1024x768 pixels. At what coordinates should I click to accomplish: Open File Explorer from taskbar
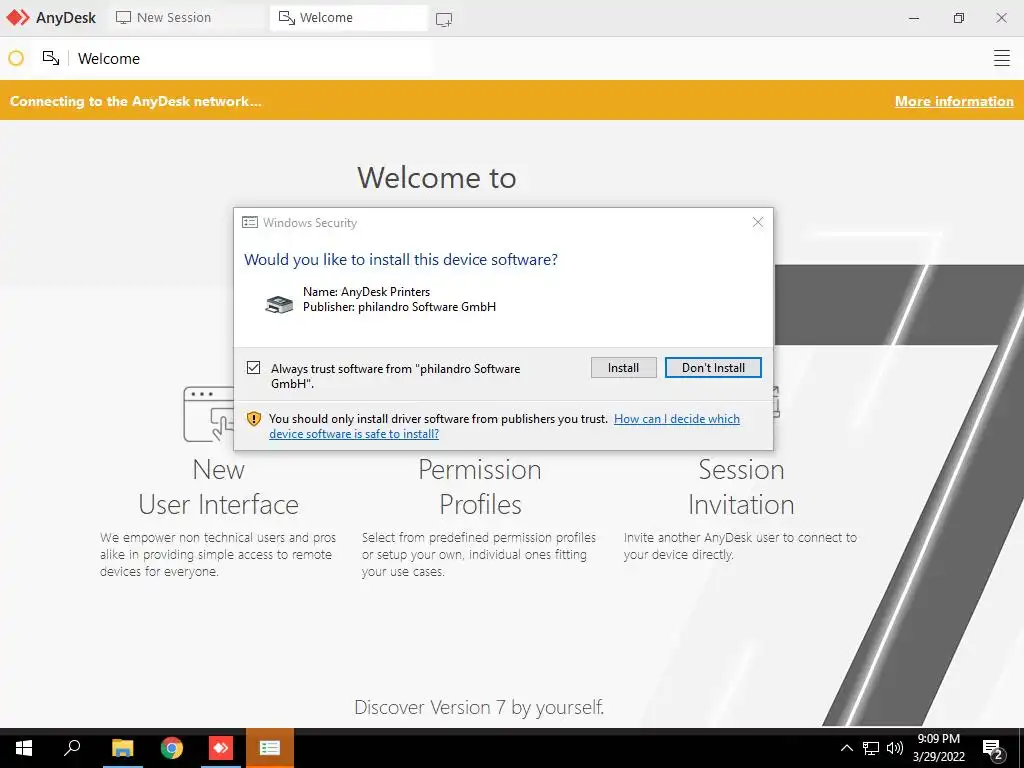(x=122, y=748)
